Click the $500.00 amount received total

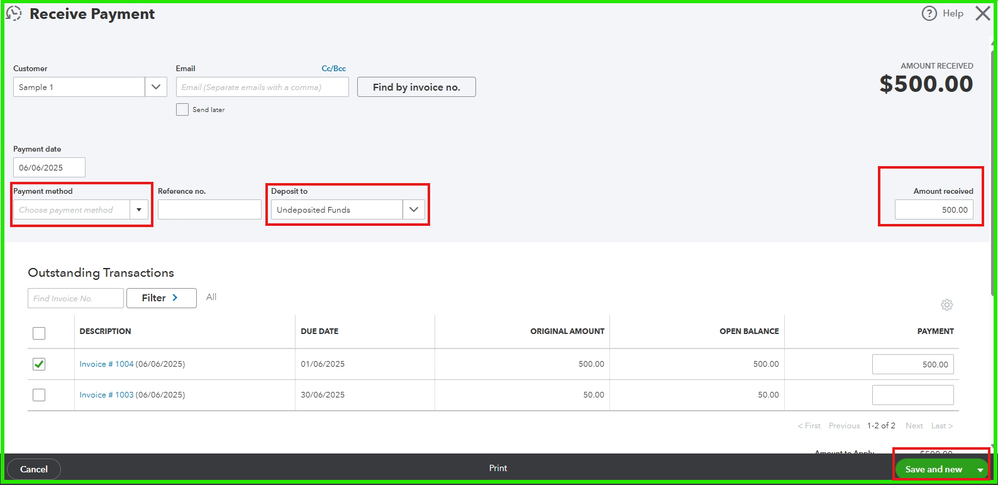tap(926, 84)
